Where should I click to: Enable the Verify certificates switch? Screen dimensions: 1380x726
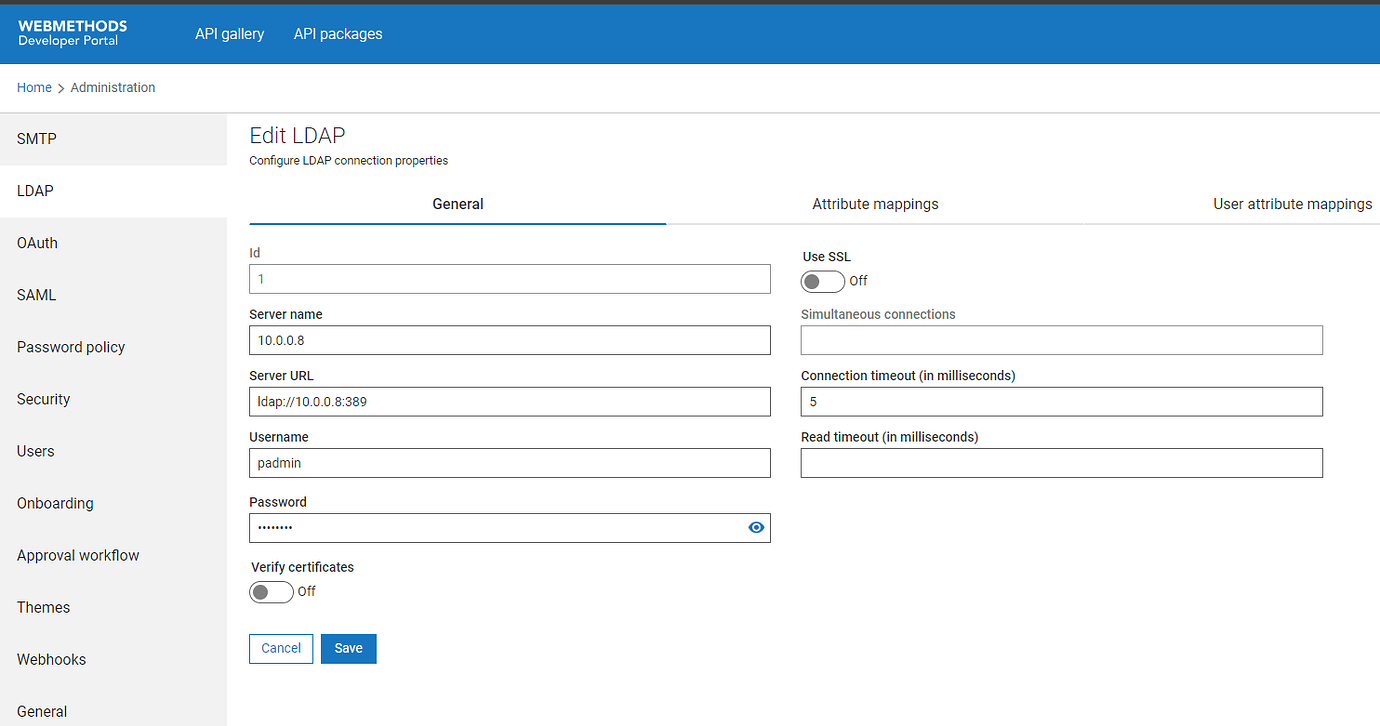click(271, 592)
